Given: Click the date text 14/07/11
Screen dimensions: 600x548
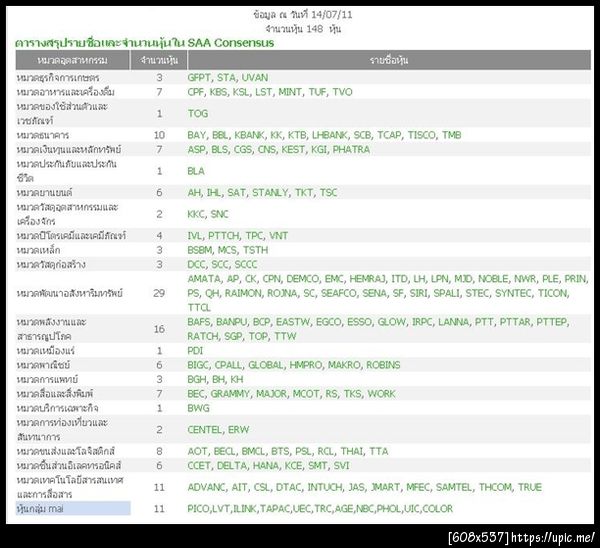Looking at the screenshot, I should pos(332,15).
